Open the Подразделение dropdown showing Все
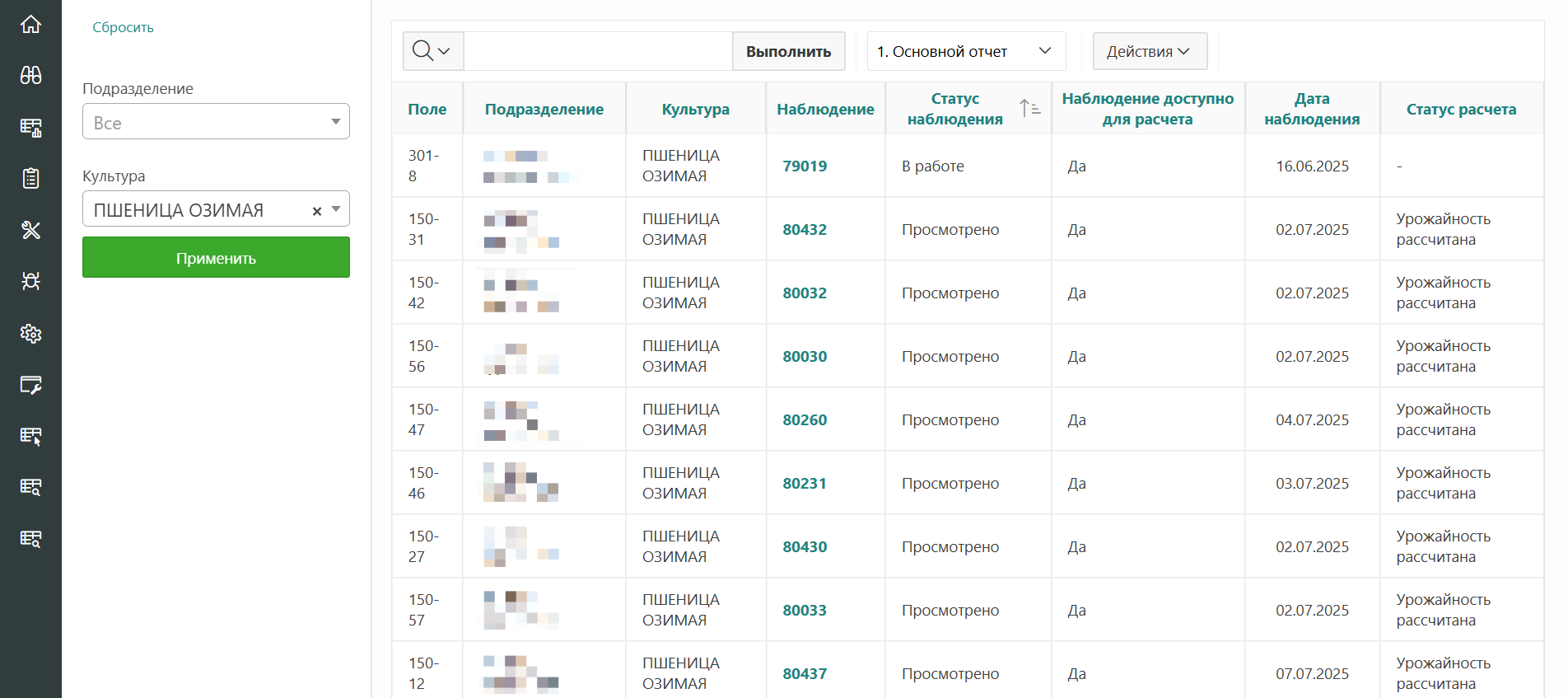The image size is (1568, 698). 216,122
